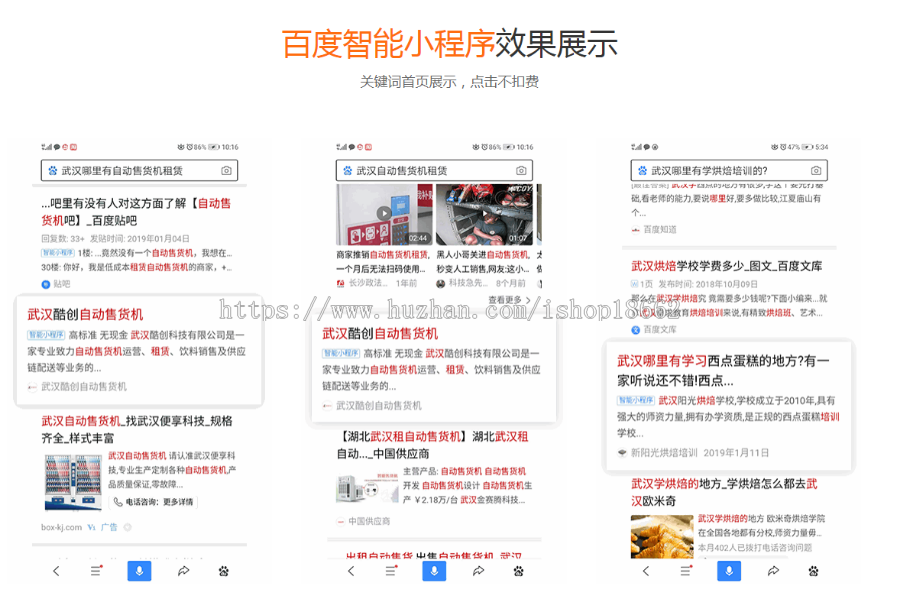
Task: Click the 武汉哪里有学烘焙培训的? search field
Action: pyautogui.click(x=729, y=171)
